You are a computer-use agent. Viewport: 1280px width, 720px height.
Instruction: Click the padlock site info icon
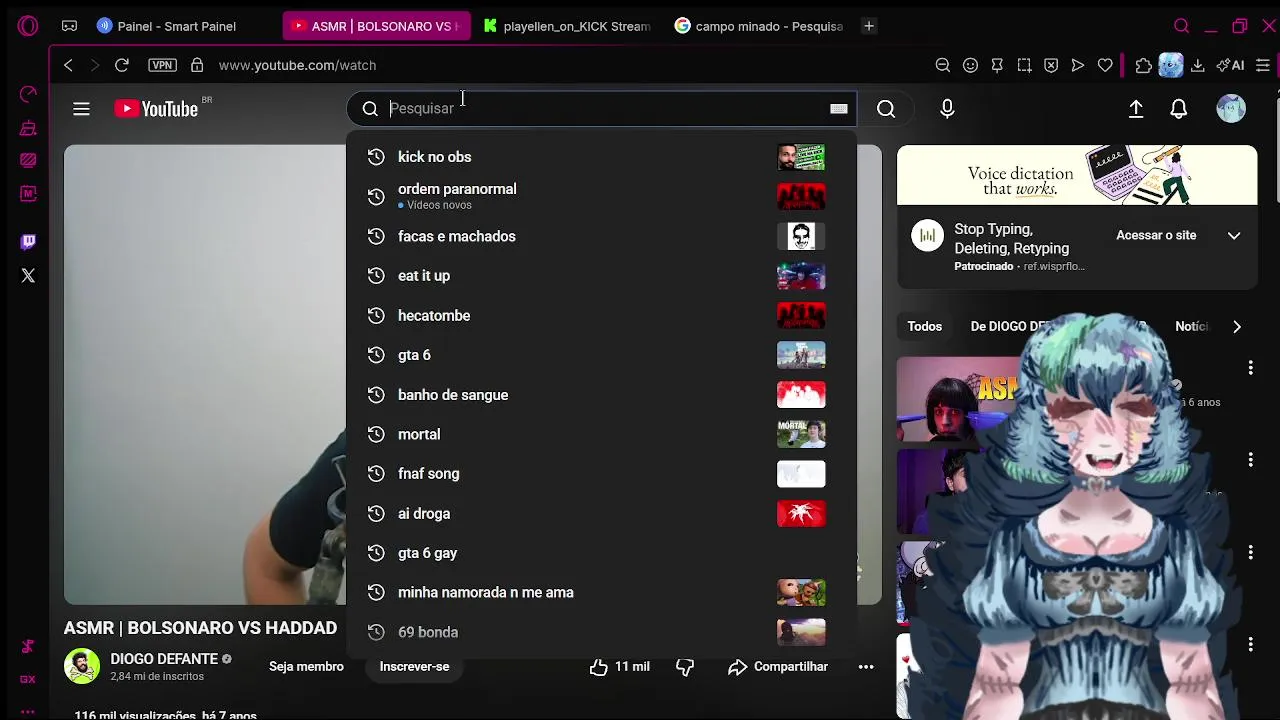point(197,65)
